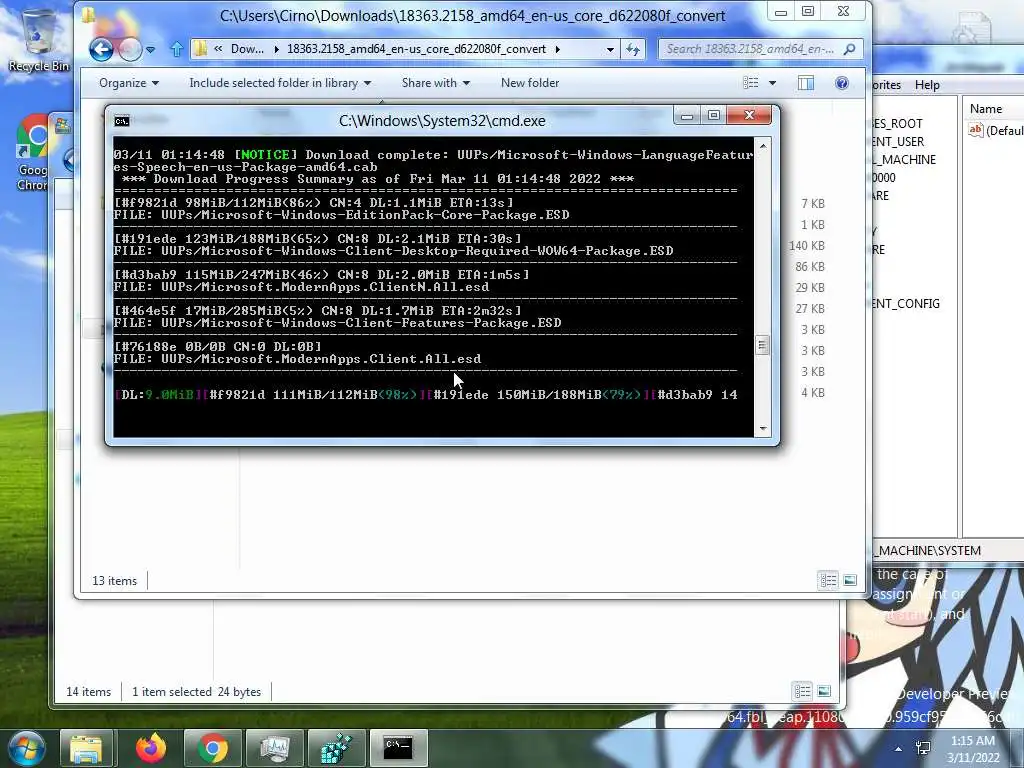
Task: Open the system monitor taskbar app
Action: tap(274, 748)
